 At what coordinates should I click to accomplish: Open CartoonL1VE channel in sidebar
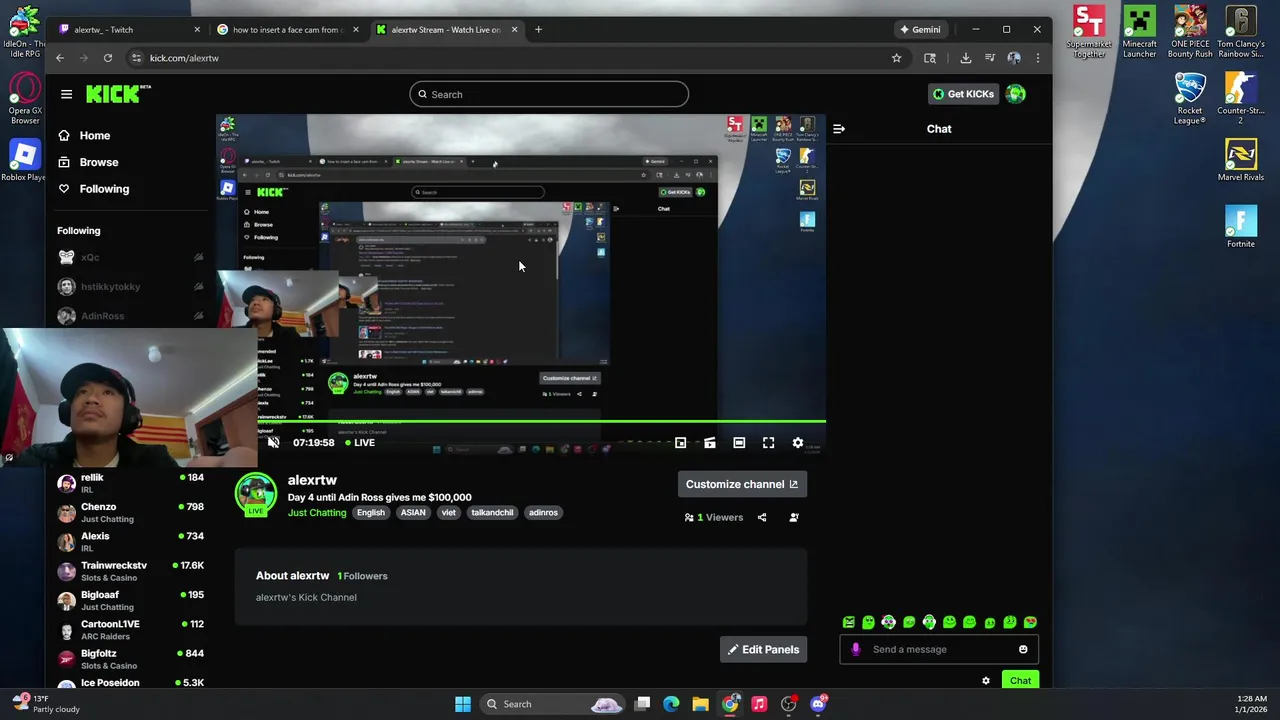pyautogui.click(x=131, y=630)
